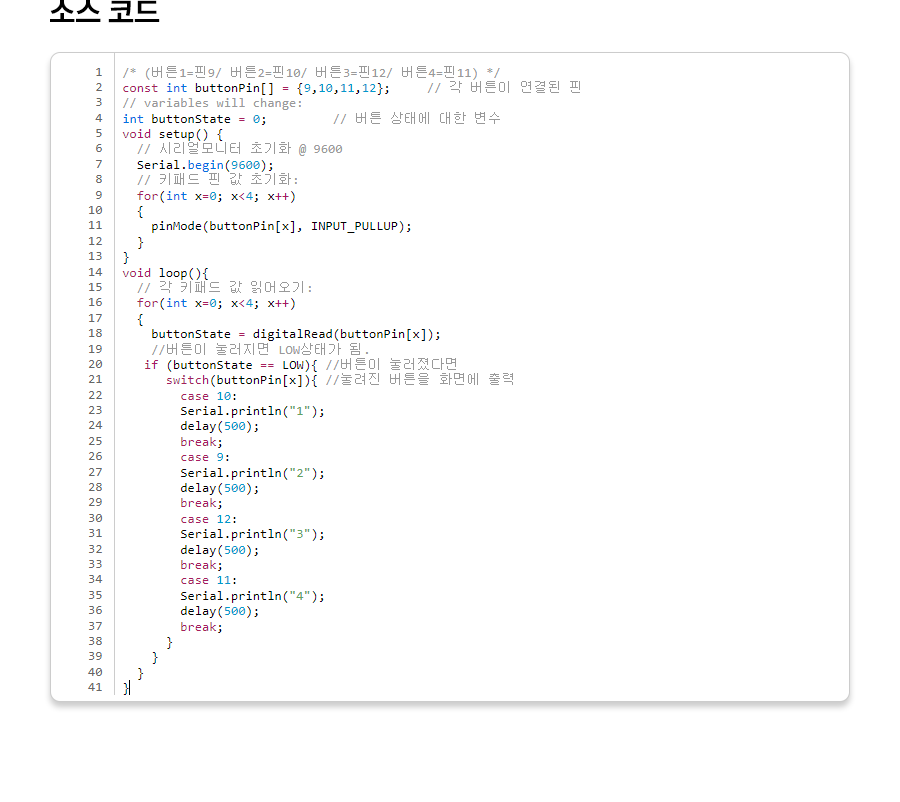The image size is (900, 802).
Task: Click the 'void setup() {' line
Action: [x=172, y=134]
